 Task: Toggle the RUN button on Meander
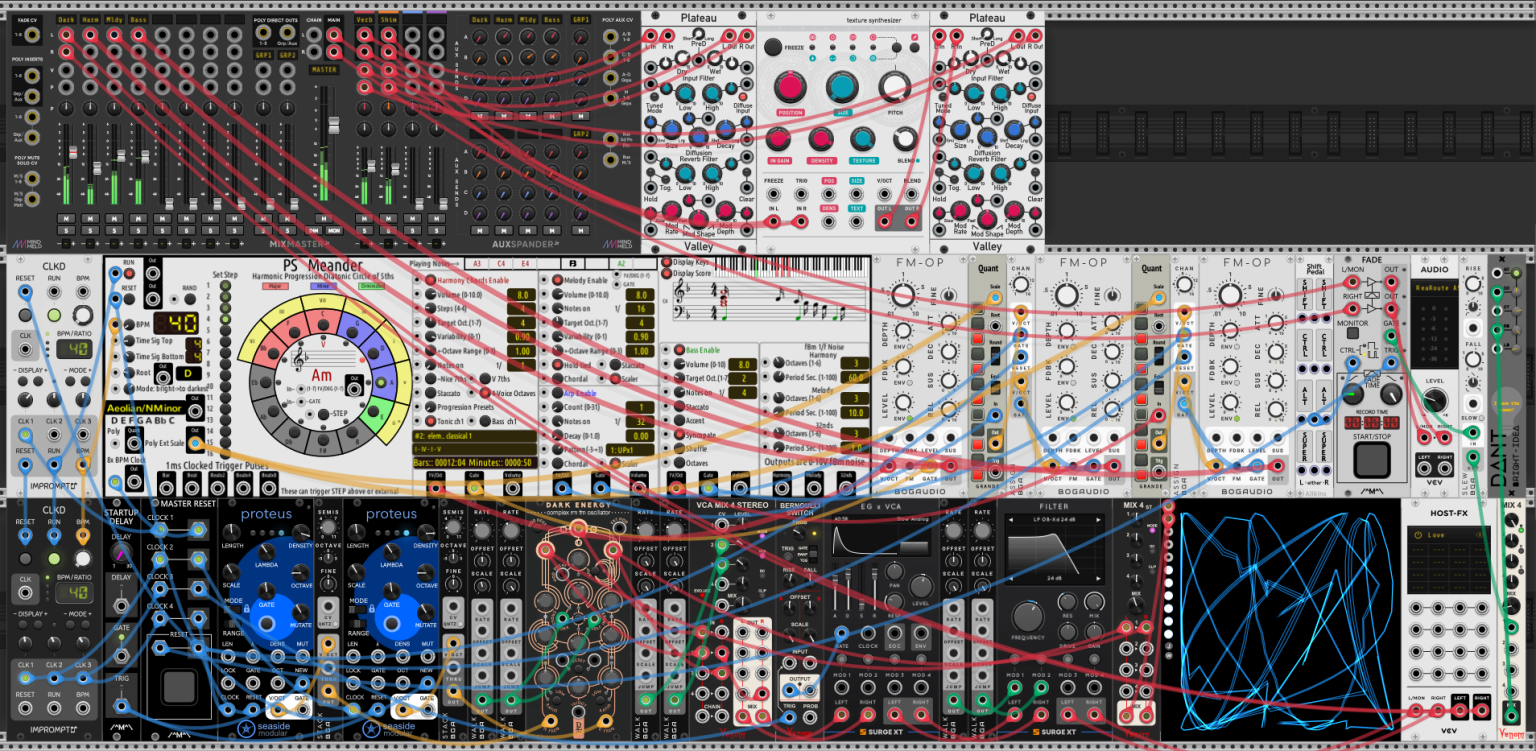[x=128, y=271]
